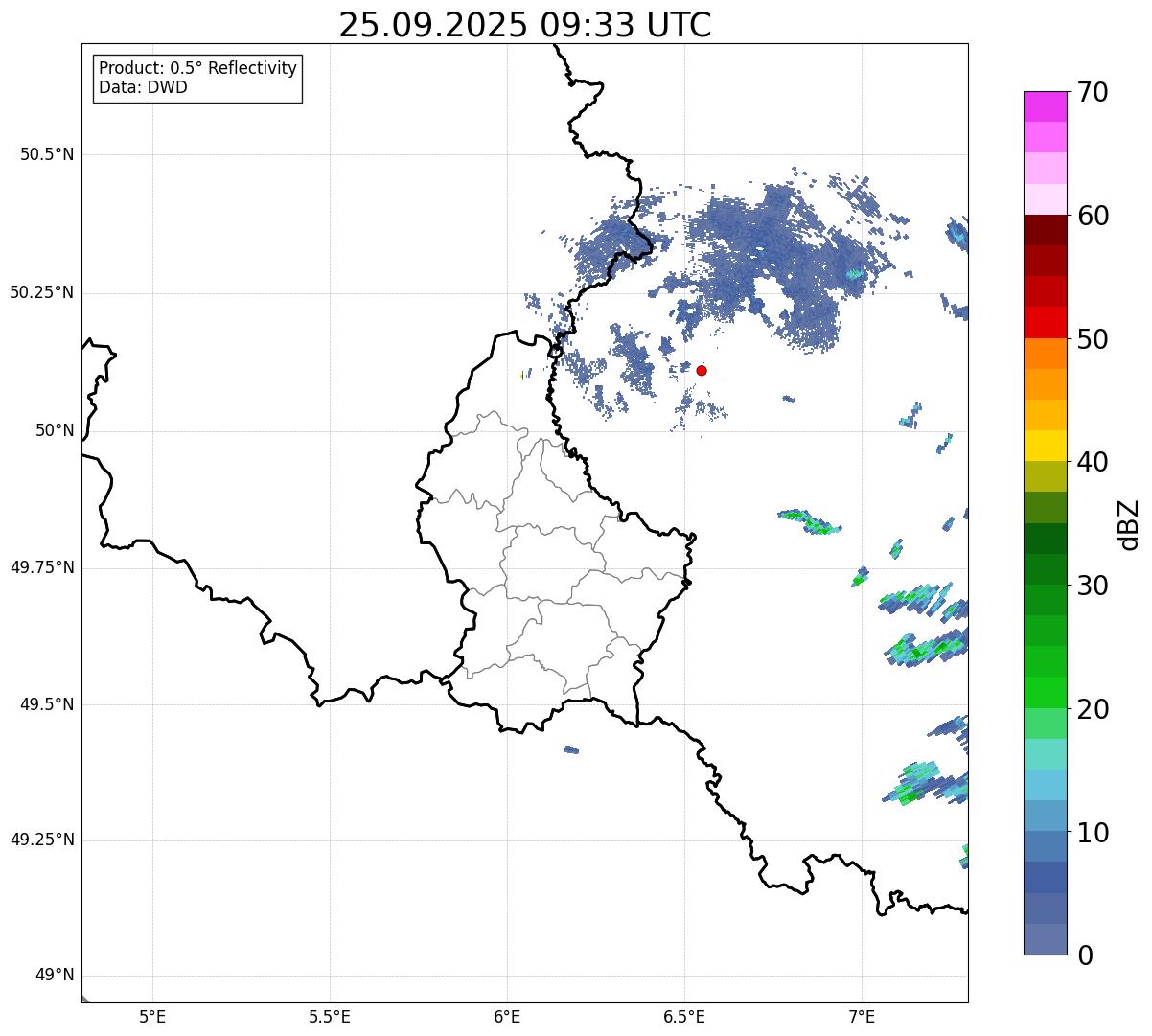Image resolution: width=1152 pixels, height=1036 pixels.
Task: Click the plot title 25.09.2025 09:33 UTC
Action: 525,25
